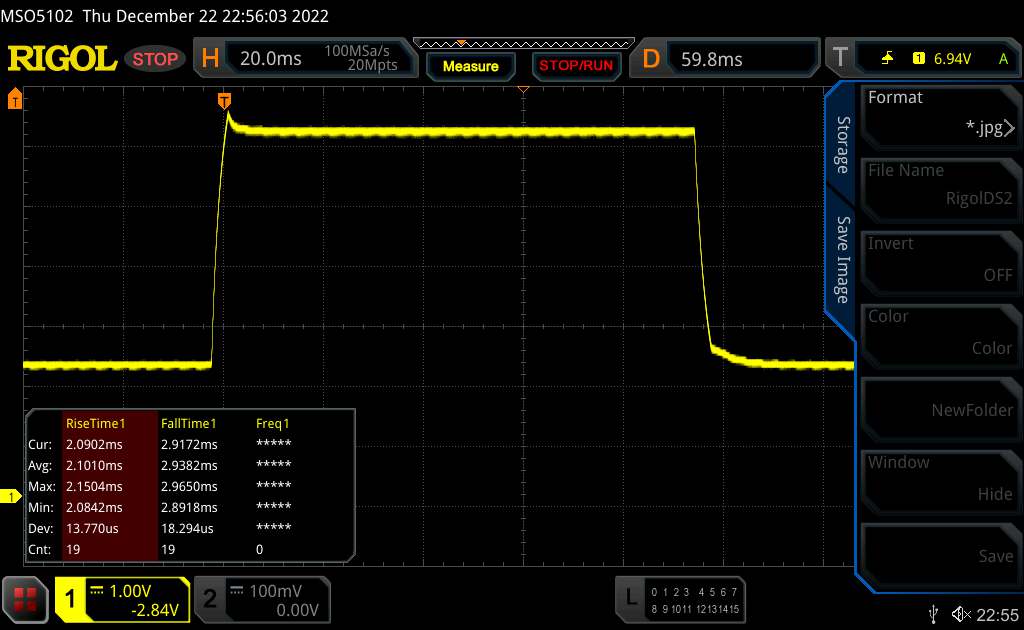Click memory depth 20Mpts readout
This screenshot has height=630, width=1024.
372,65
